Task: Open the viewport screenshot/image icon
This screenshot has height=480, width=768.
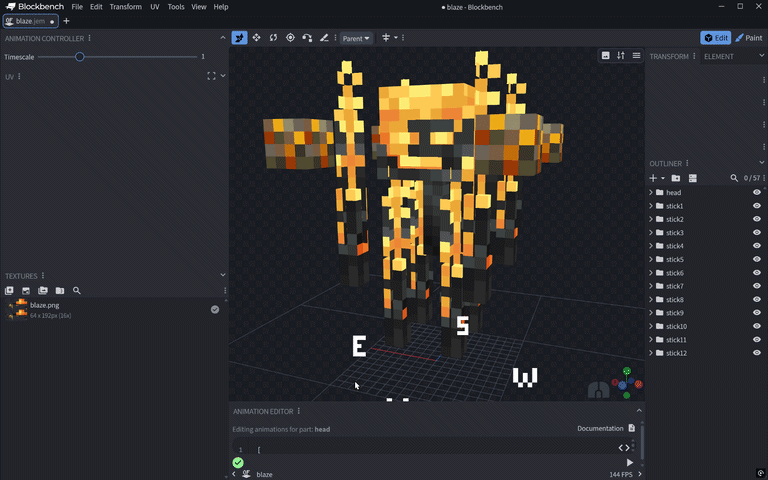Action: pos(606,55)
